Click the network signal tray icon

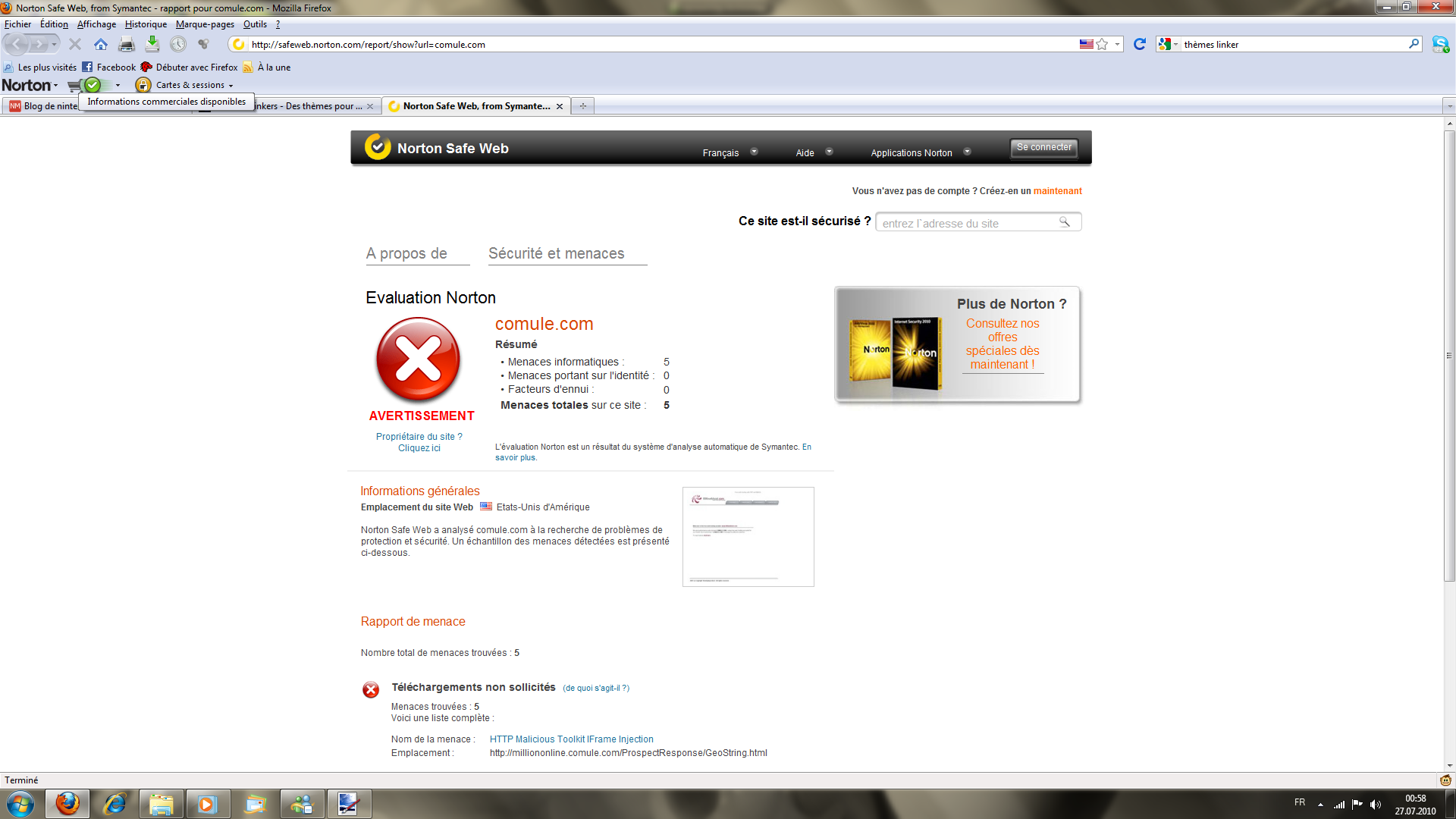pyautogui.click(x=1339, y=805)
